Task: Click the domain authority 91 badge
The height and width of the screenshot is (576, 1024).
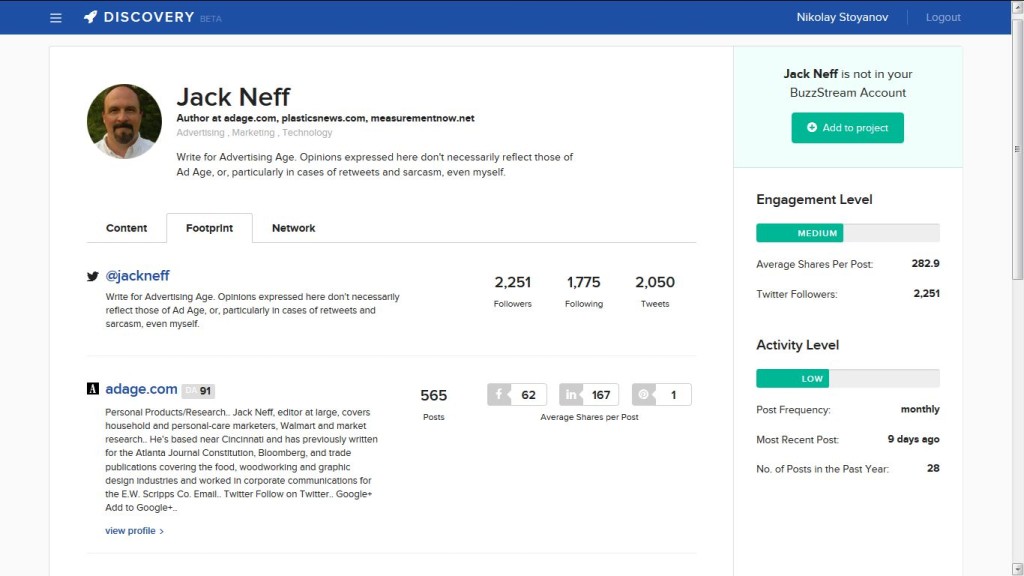Action: pos(198,391)
